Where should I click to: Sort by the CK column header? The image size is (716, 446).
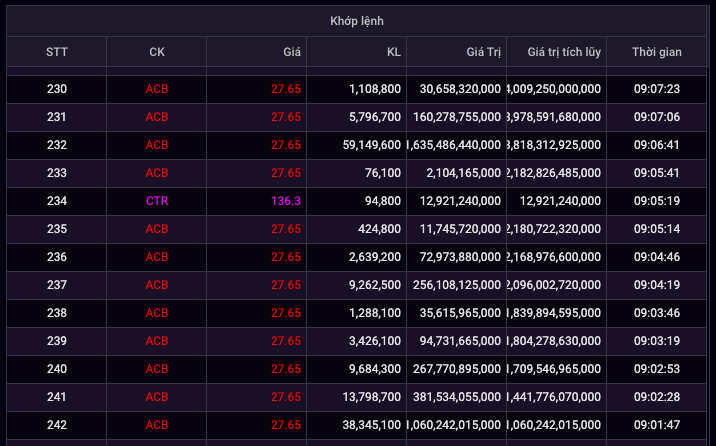tap(157, 52)
